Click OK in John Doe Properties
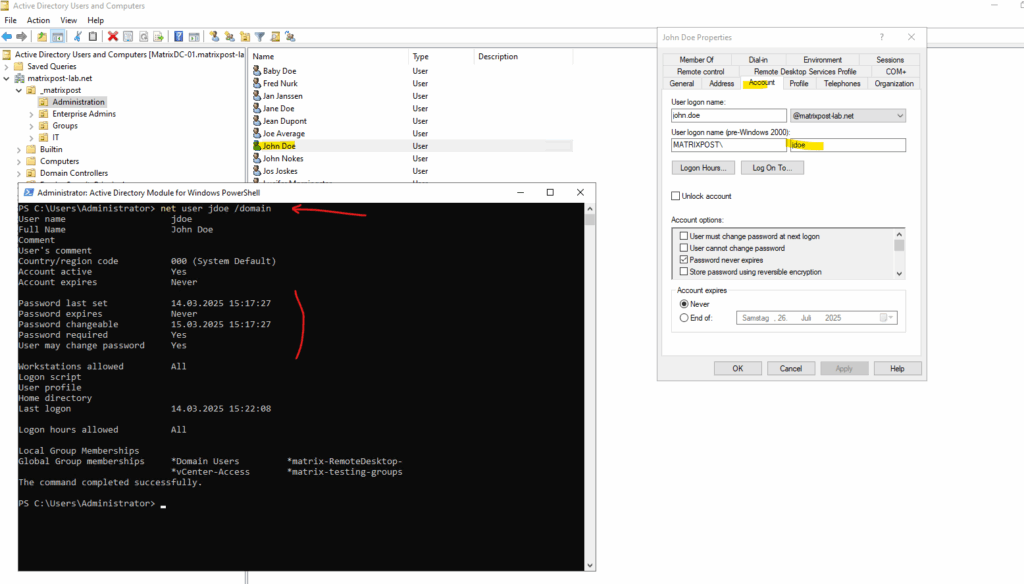Image resolution: width=1024 pixels, height=584 pixels. point(738,368)
